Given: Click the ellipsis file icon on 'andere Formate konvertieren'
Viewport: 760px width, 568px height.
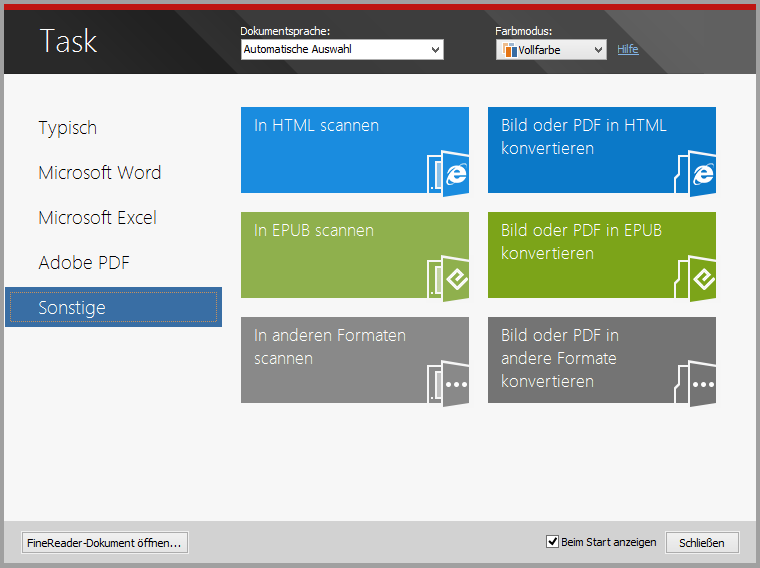Looking at the screenshot, I should tap(696, 383).
